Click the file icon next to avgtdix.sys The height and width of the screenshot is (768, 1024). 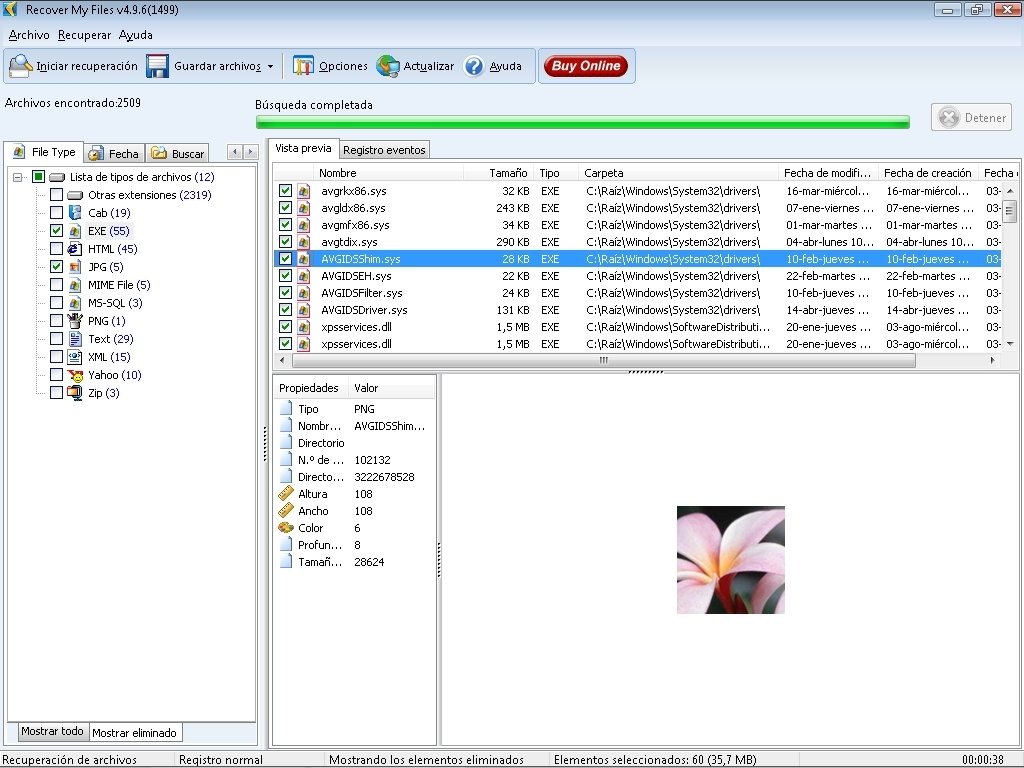(x=304, y=242)
